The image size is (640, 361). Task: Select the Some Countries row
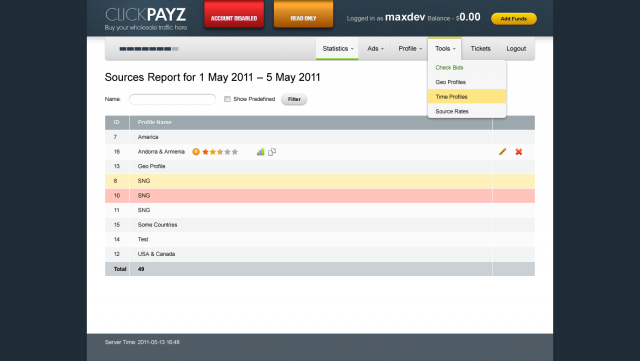click(320, 225)
